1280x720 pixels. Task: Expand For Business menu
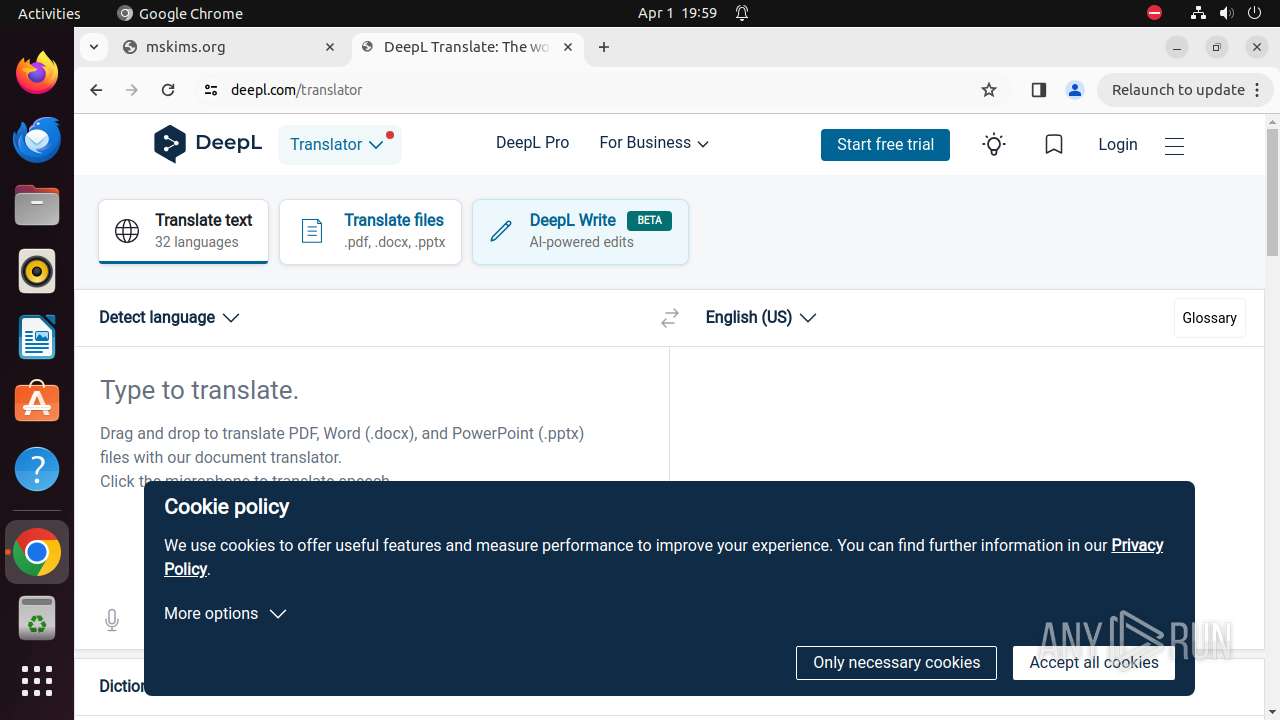point(654,143)
